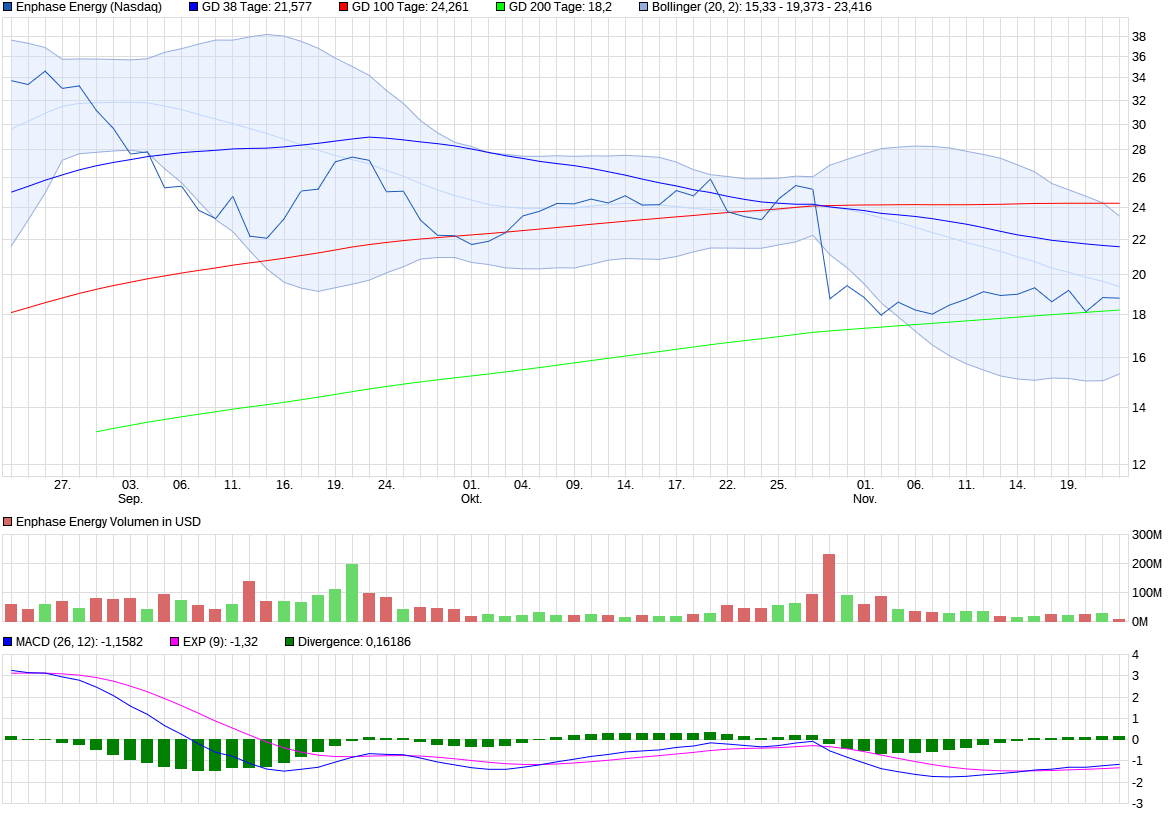
Task: Click the Enphase Energy (Nasdaq) legend icon
Action: pyautogui.click(x=8, y=9)
